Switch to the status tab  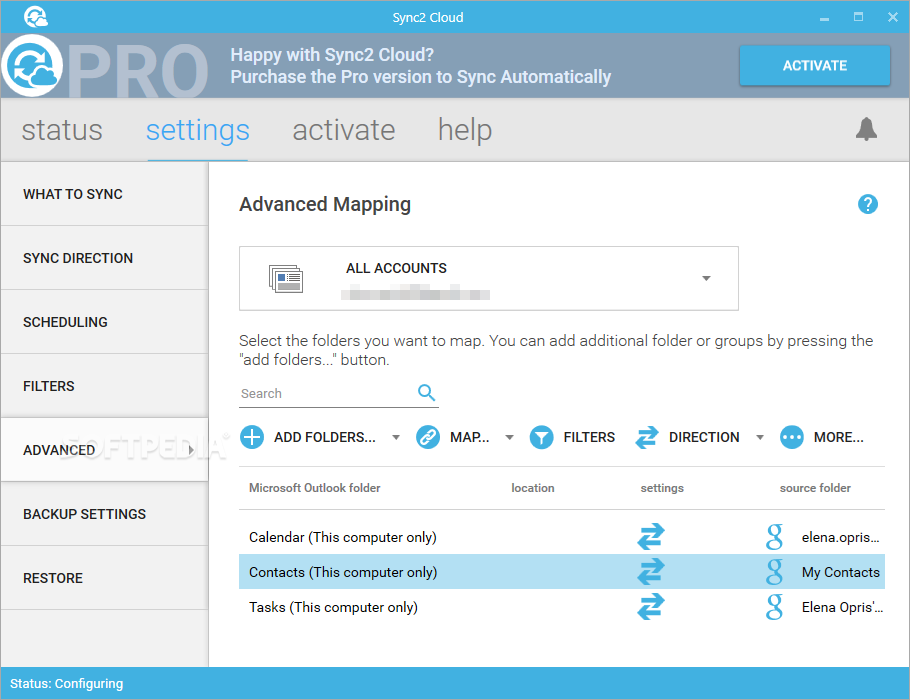(62, 130)
